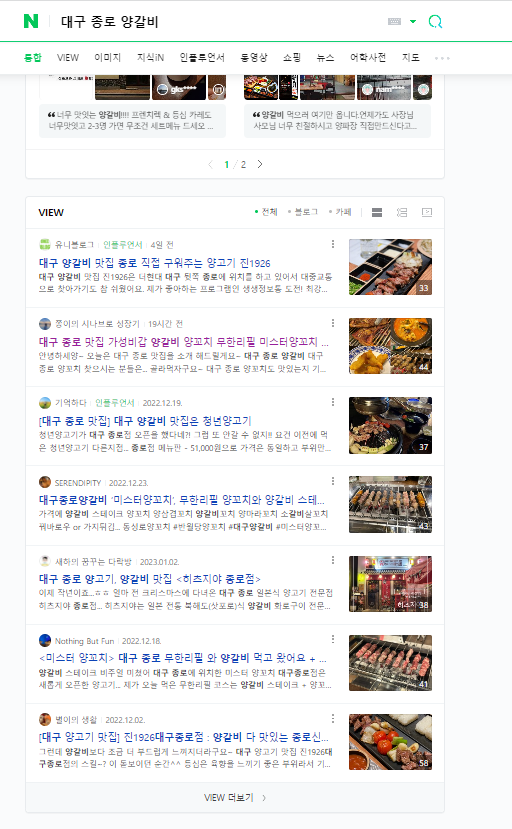Switch VIEW to timeline layout icon
The width and height of the screenshot is (512, 829).
point(402,213)
